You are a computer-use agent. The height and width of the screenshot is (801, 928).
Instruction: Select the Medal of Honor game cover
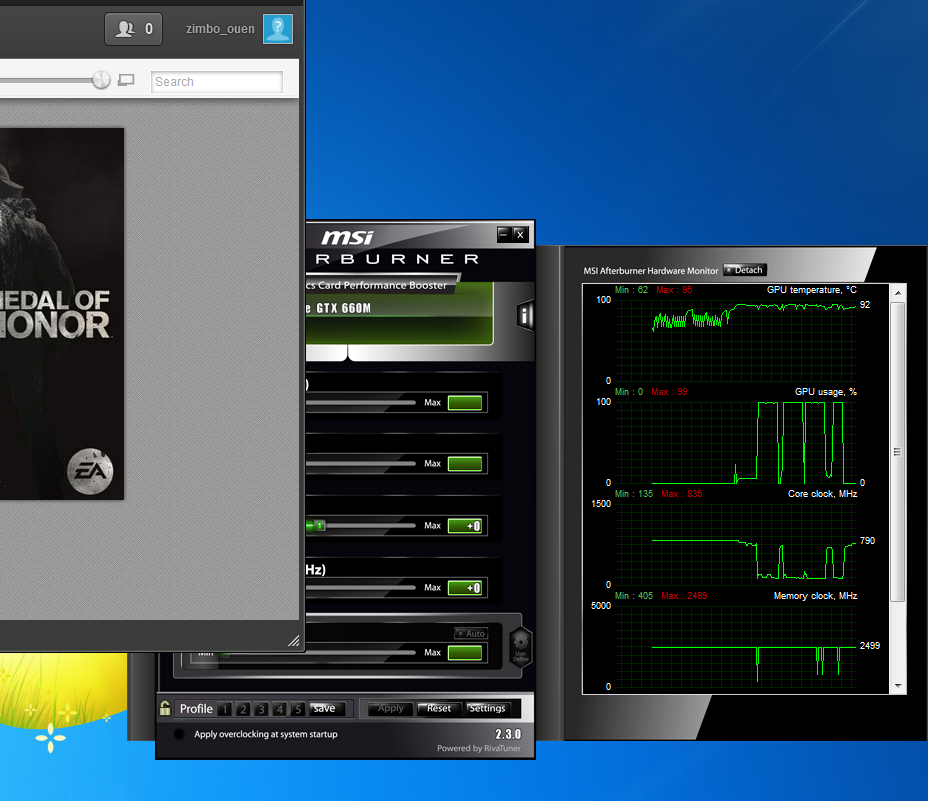point(62,314)
